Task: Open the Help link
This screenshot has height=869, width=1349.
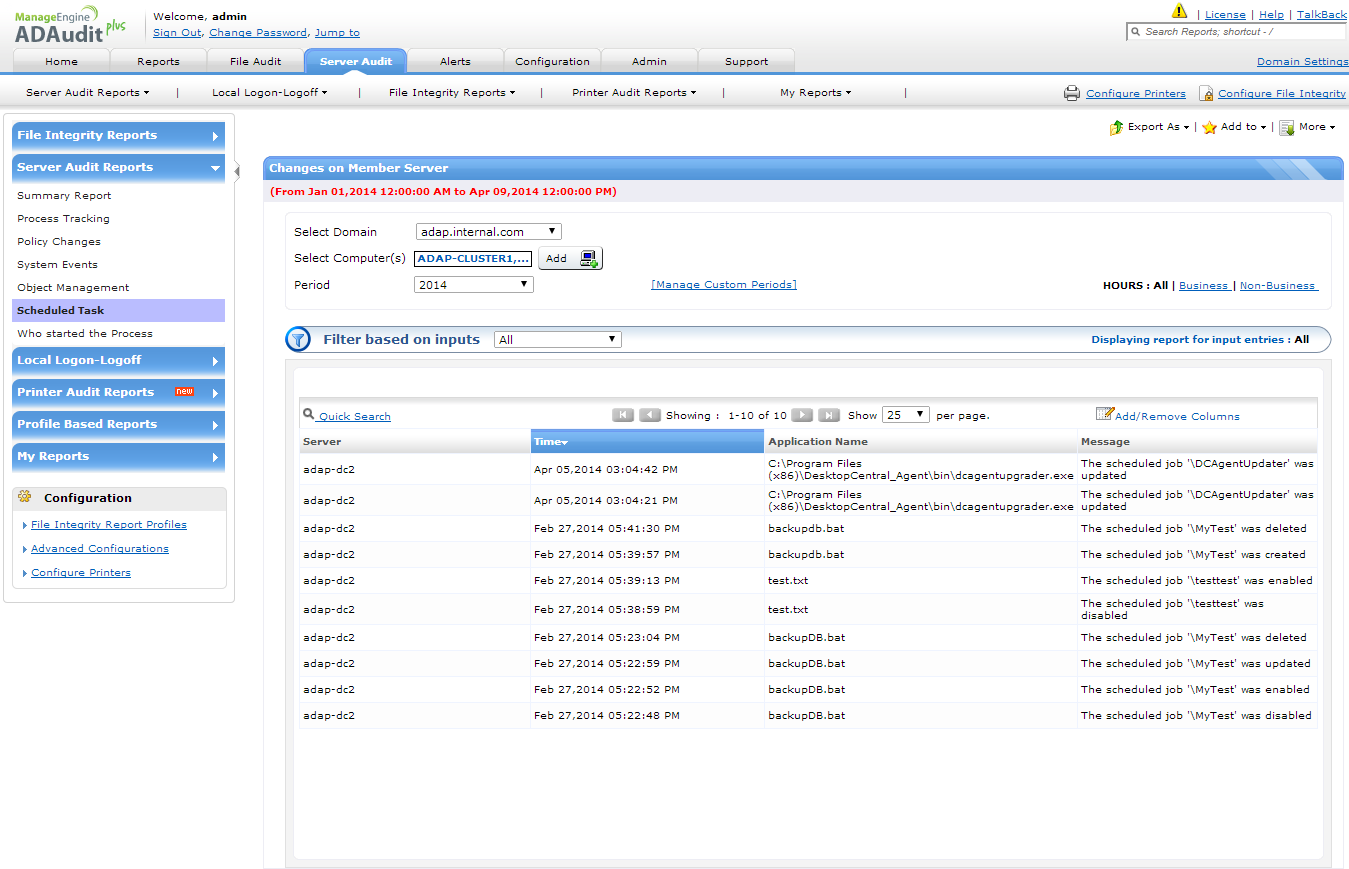Action: coord(1271,15)
